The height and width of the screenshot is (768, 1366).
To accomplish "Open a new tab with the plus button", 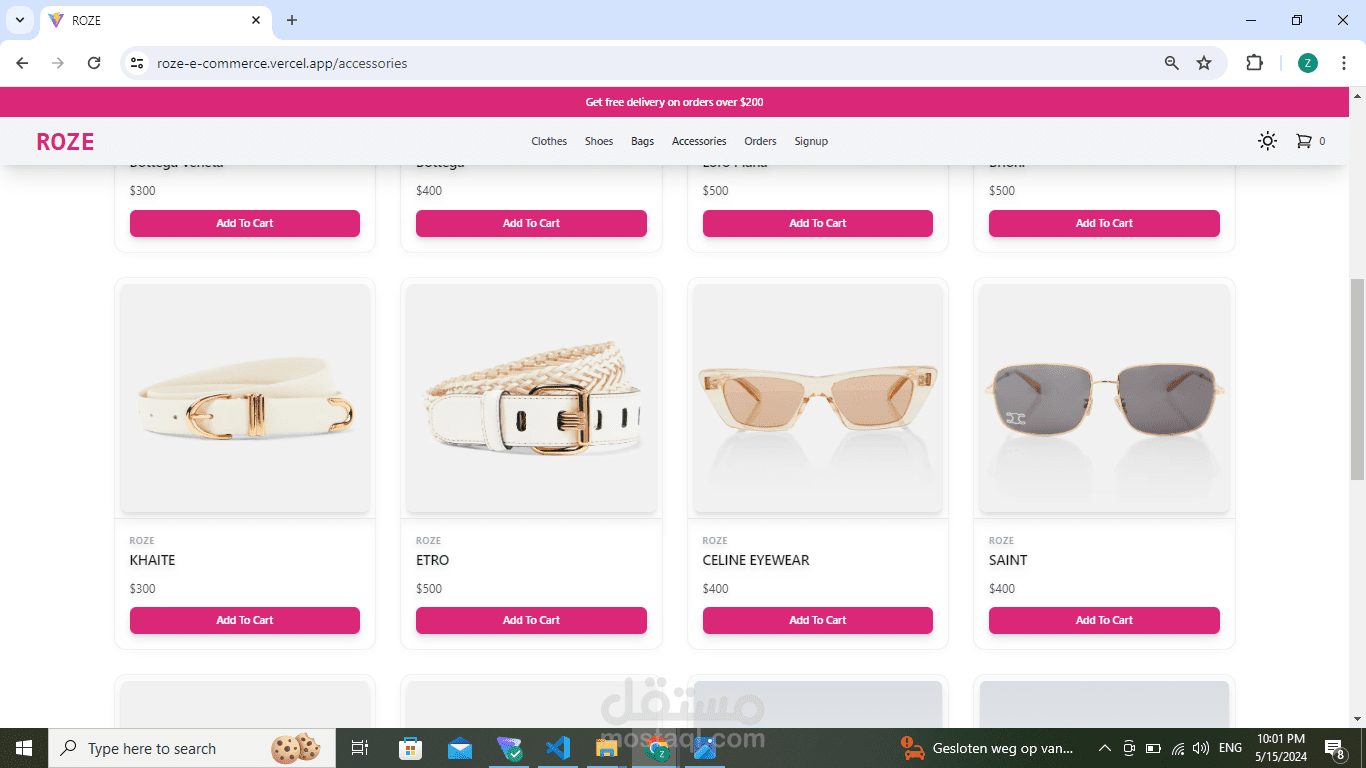I will click(292, 20).
